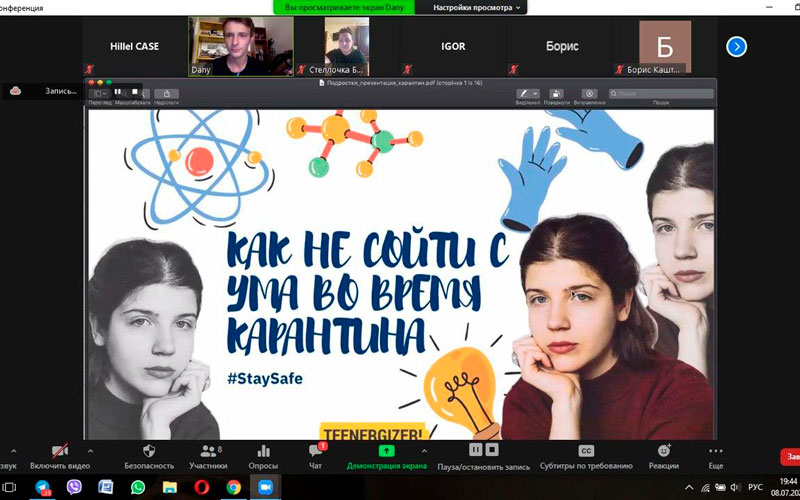
Task: Select the Борис name-only participant tile
Action: (562, 46)
